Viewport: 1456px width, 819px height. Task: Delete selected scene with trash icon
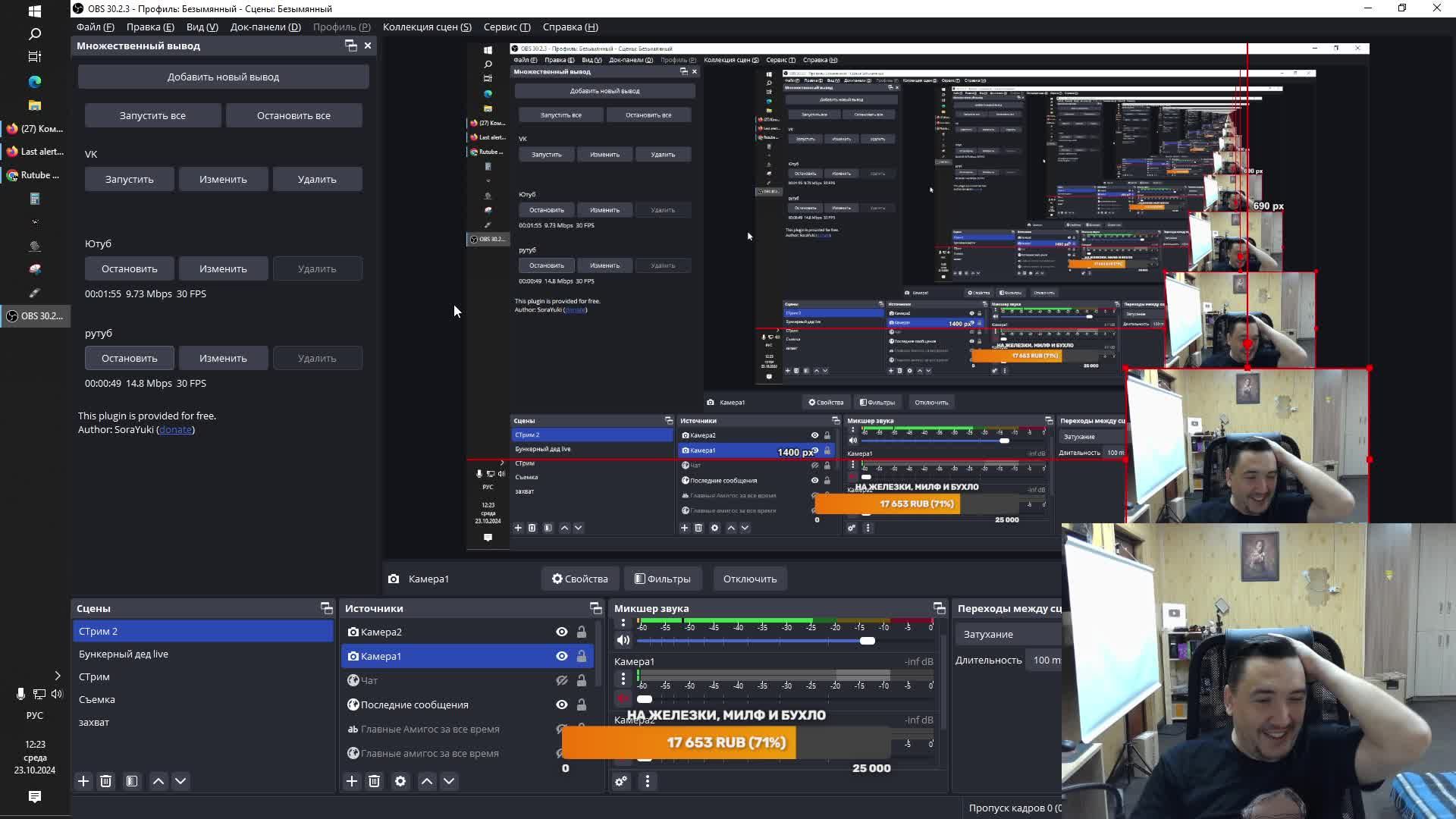106,781
